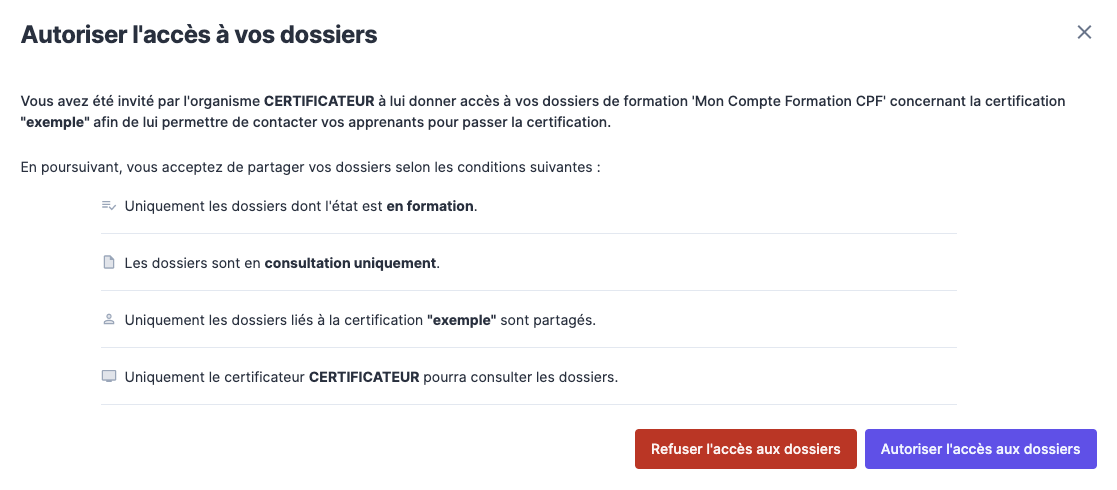Click the checklist icon beside the 'en formation' condition
The height and width of the screenshot is (490, 1117).
tap(109, 206)
